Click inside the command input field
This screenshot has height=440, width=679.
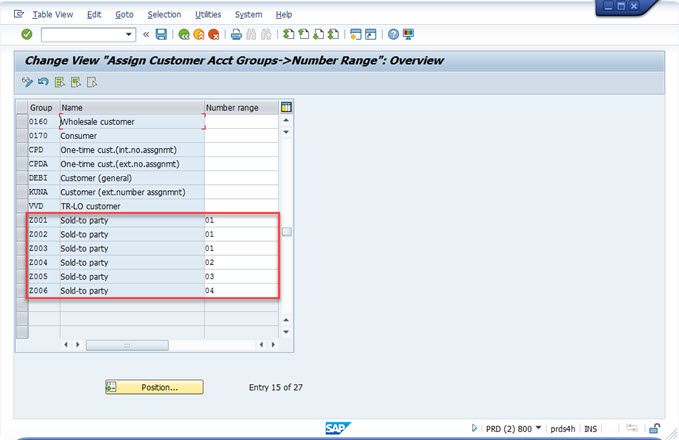(x=83, y=34)
